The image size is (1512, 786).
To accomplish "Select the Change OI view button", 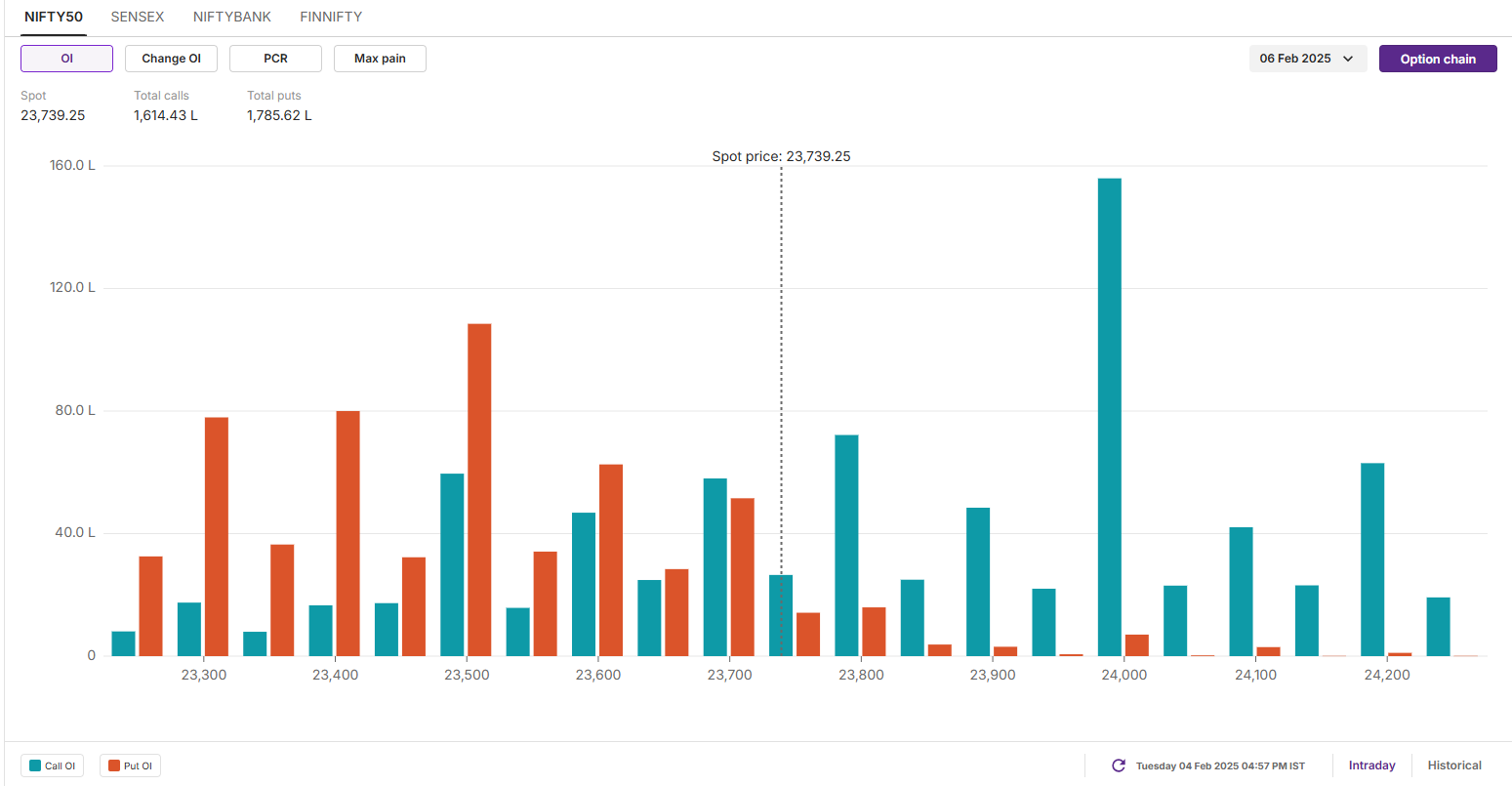I will pyautogui.click(x=171, y=59).
